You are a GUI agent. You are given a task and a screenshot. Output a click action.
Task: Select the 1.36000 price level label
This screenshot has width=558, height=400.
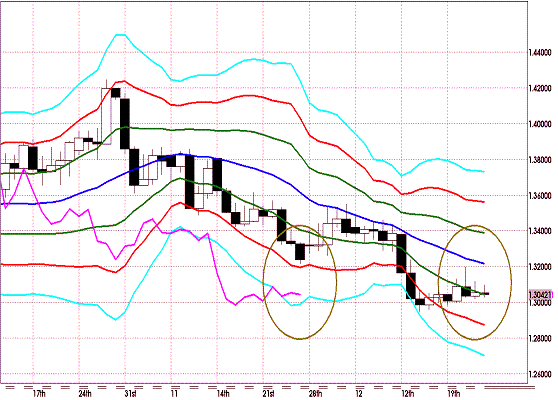point(540,196)
